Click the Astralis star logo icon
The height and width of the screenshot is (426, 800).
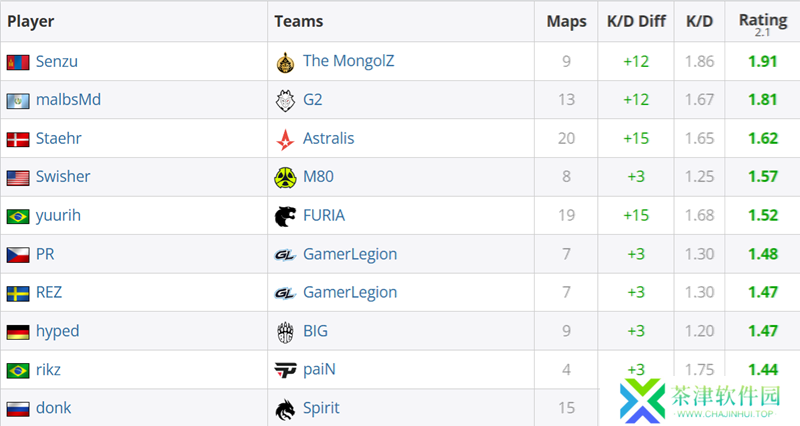(x=285, y=139)
